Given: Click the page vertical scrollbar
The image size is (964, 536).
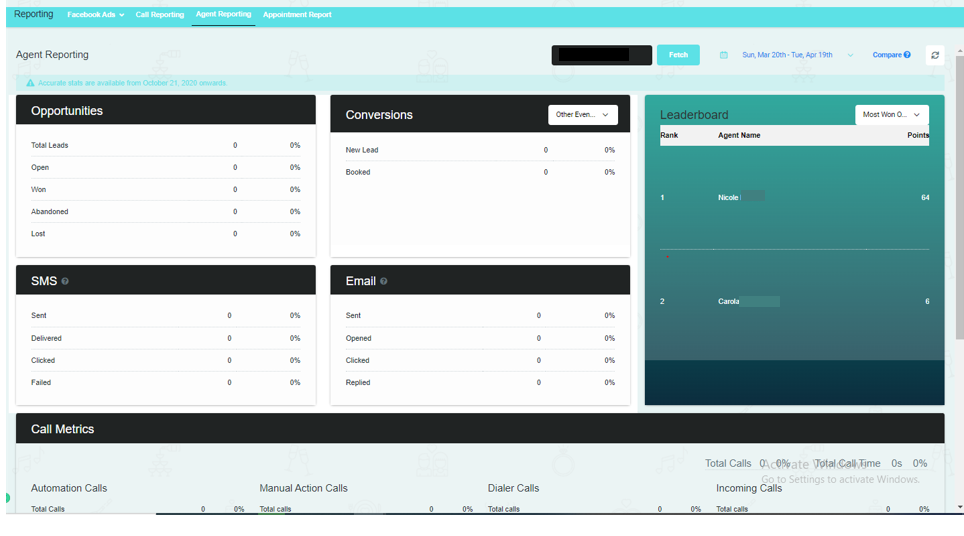Looking at the screenshot, I should click(x=960, y=197).
